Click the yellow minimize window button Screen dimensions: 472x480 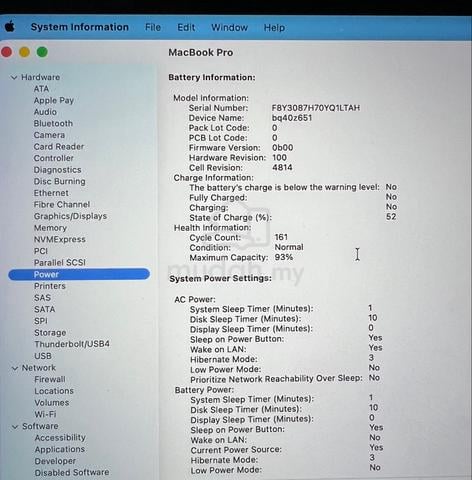24,52
